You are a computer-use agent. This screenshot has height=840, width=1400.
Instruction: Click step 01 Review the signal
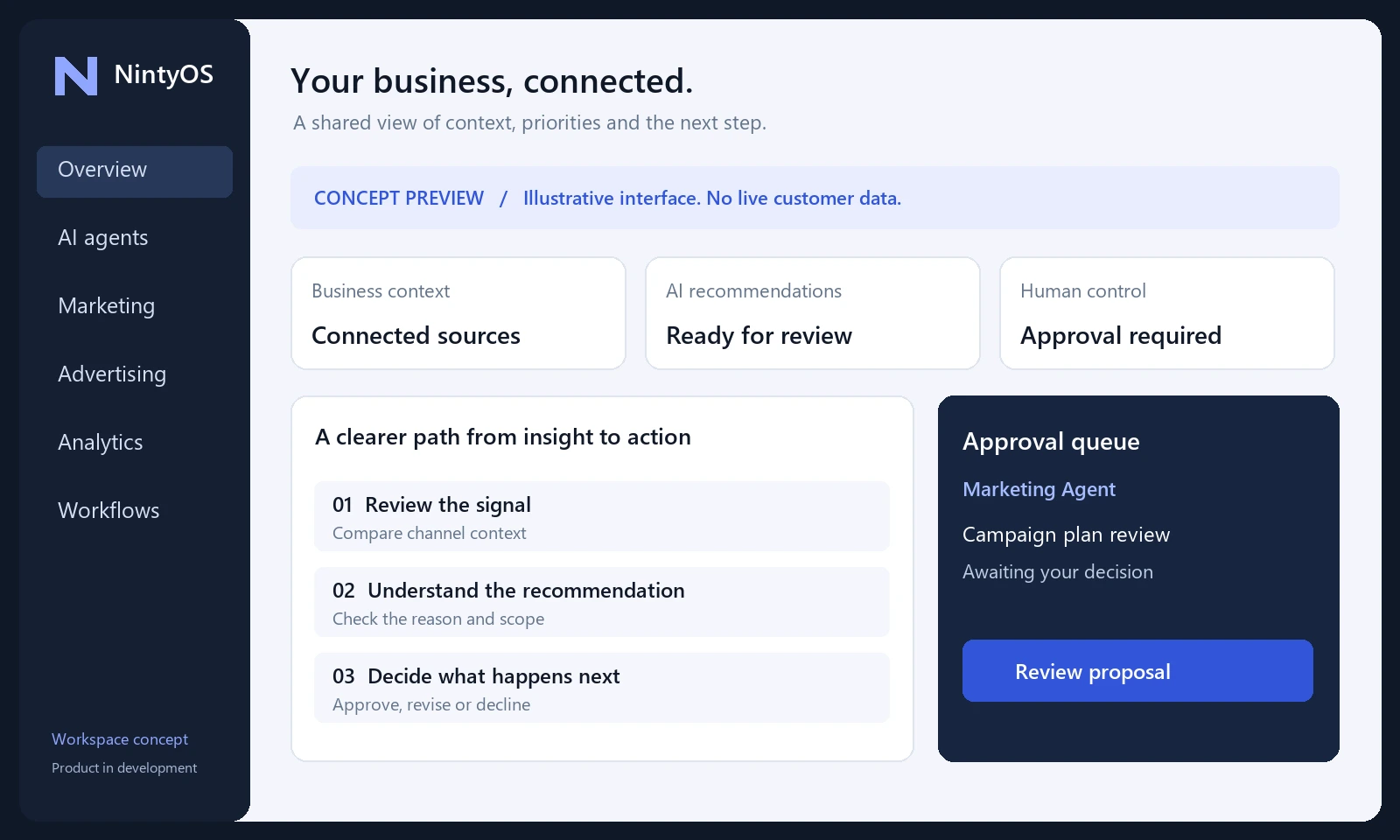click(602, 516)
